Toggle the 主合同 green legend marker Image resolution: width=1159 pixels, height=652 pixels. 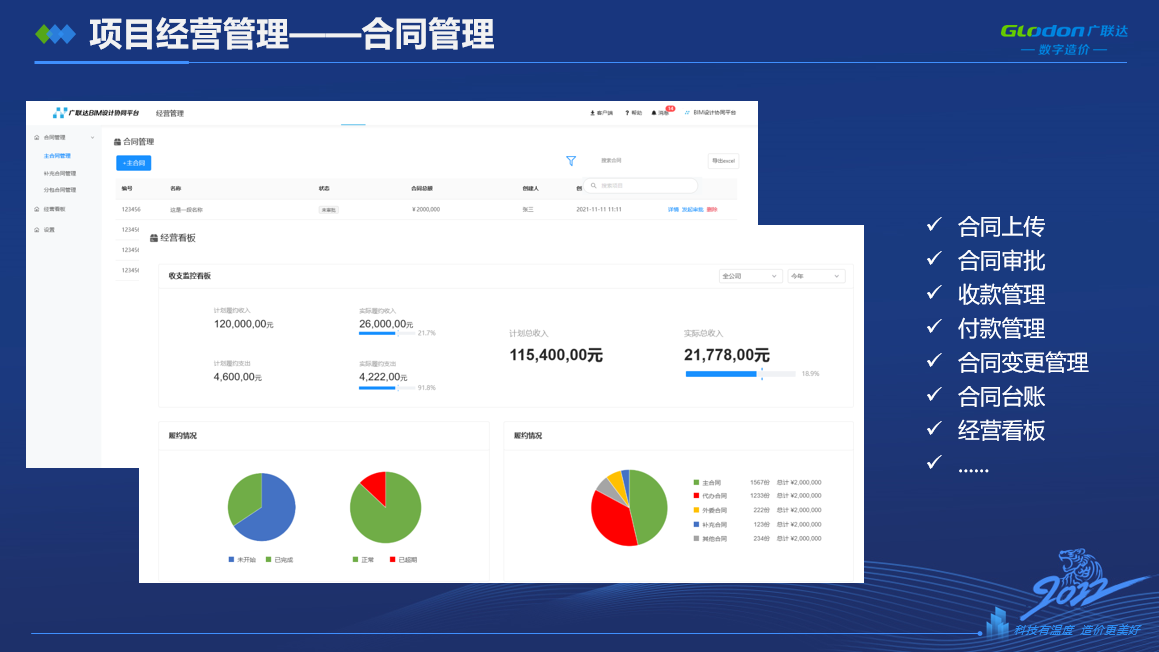coord(696,483)
